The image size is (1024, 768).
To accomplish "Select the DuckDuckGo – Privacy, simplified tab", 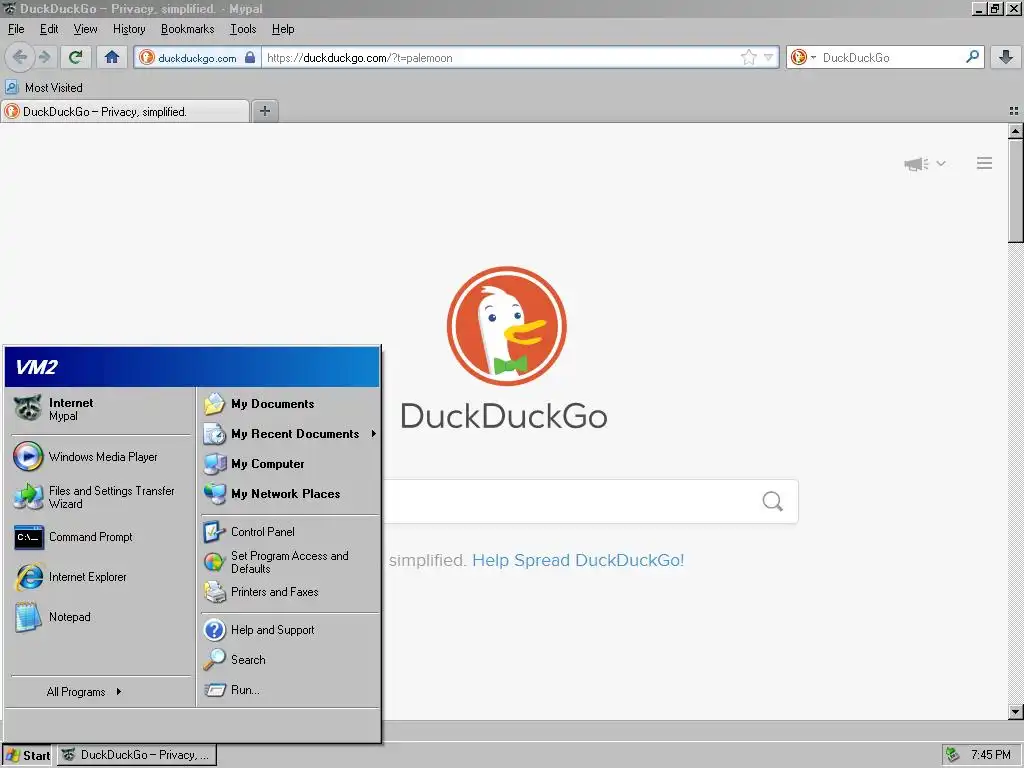I will [x=125, y=112].
